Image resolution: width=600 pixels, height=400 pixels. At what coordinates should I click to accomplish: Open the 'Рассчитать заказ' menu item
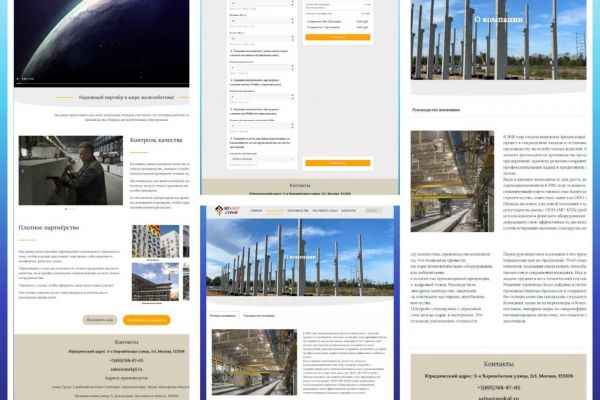pos(324,211)
